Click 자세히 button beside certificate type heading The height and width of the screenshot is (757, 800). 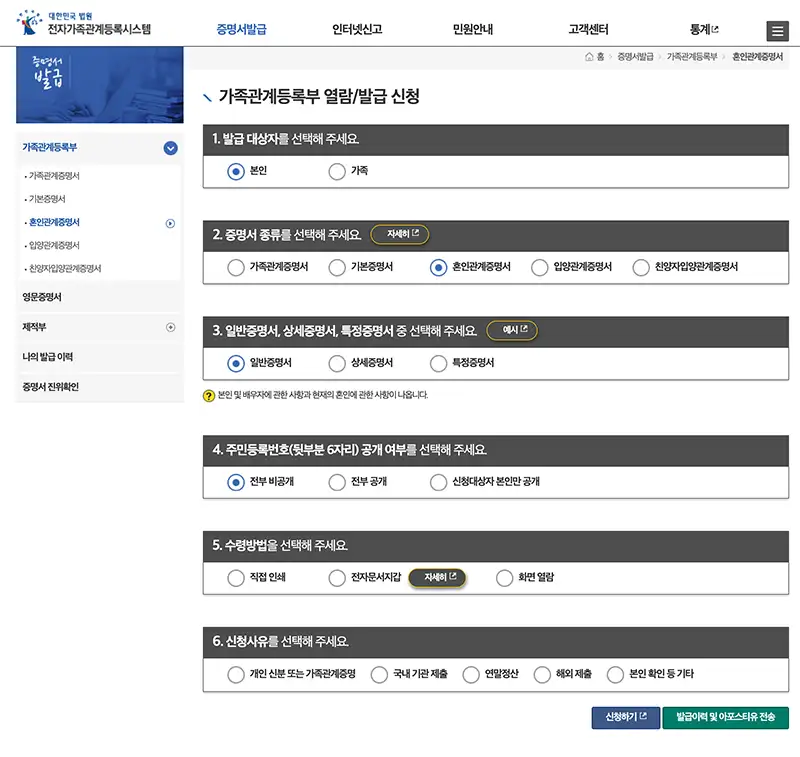[x=400, y=234]
